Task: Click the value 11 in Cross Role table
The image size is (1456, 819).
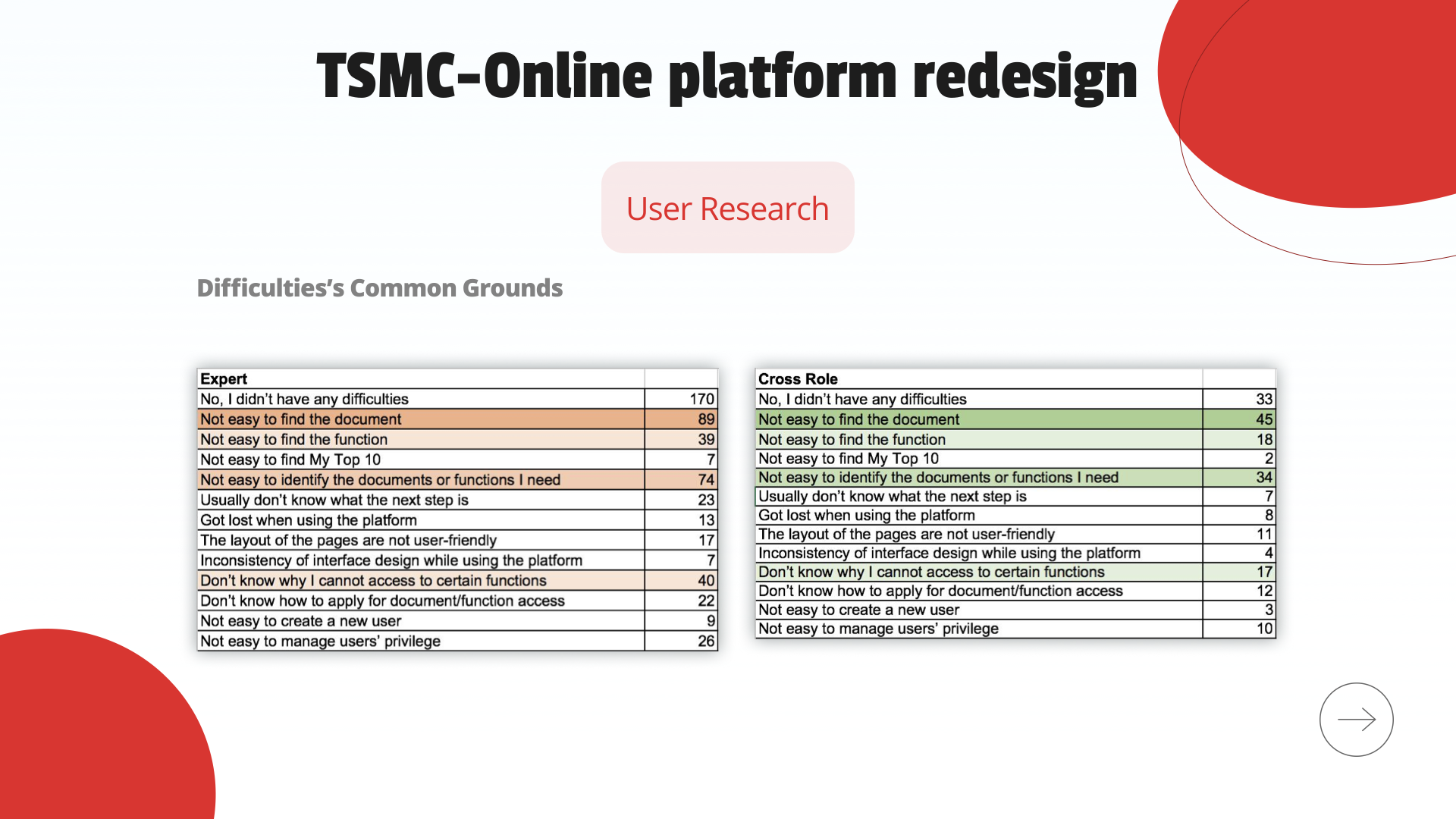Action: pos(1264,534)
